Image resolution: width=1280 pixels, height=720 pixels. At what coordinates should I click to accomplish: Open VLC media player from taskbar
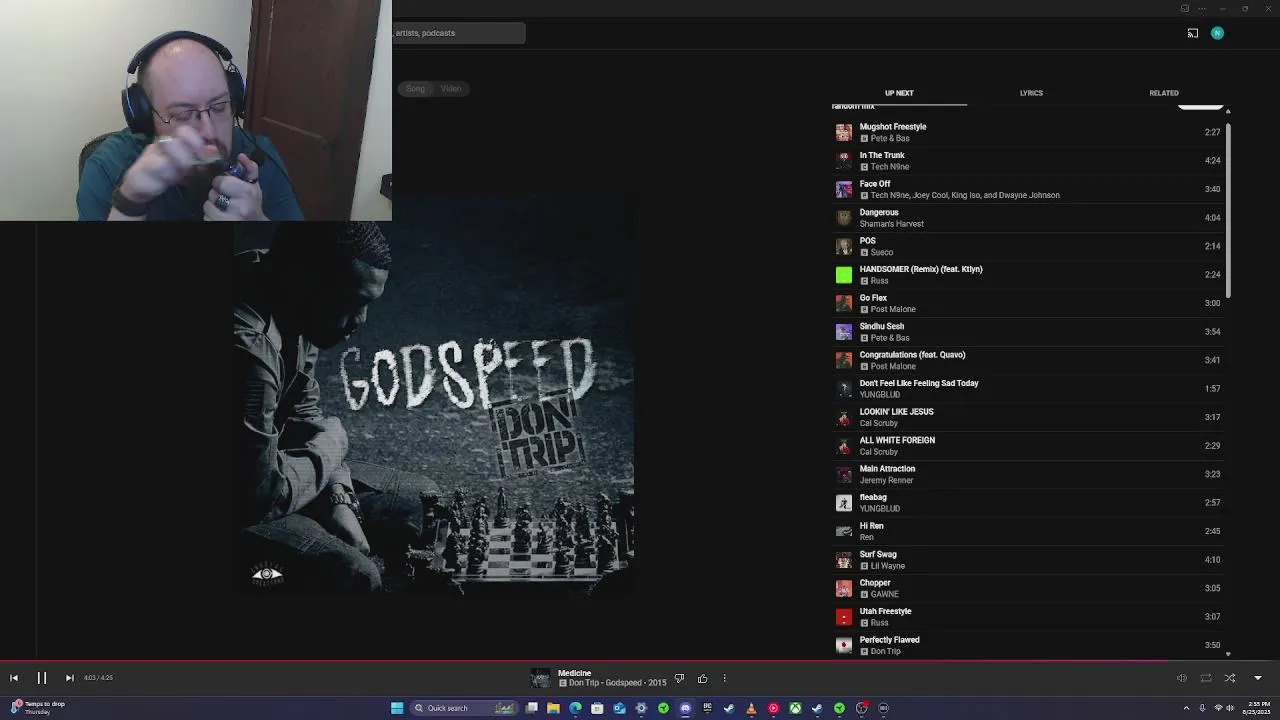(751, 708)
